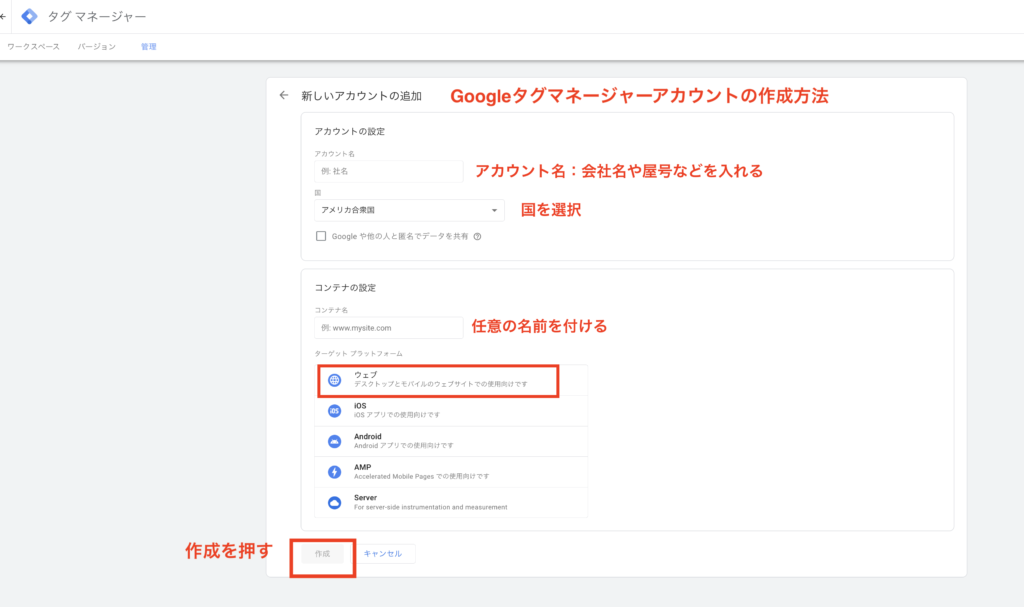1024x607 pixels.
Task: Go back using arrow beside 新しいアカウントの追加
Action: tap(283, 95)
